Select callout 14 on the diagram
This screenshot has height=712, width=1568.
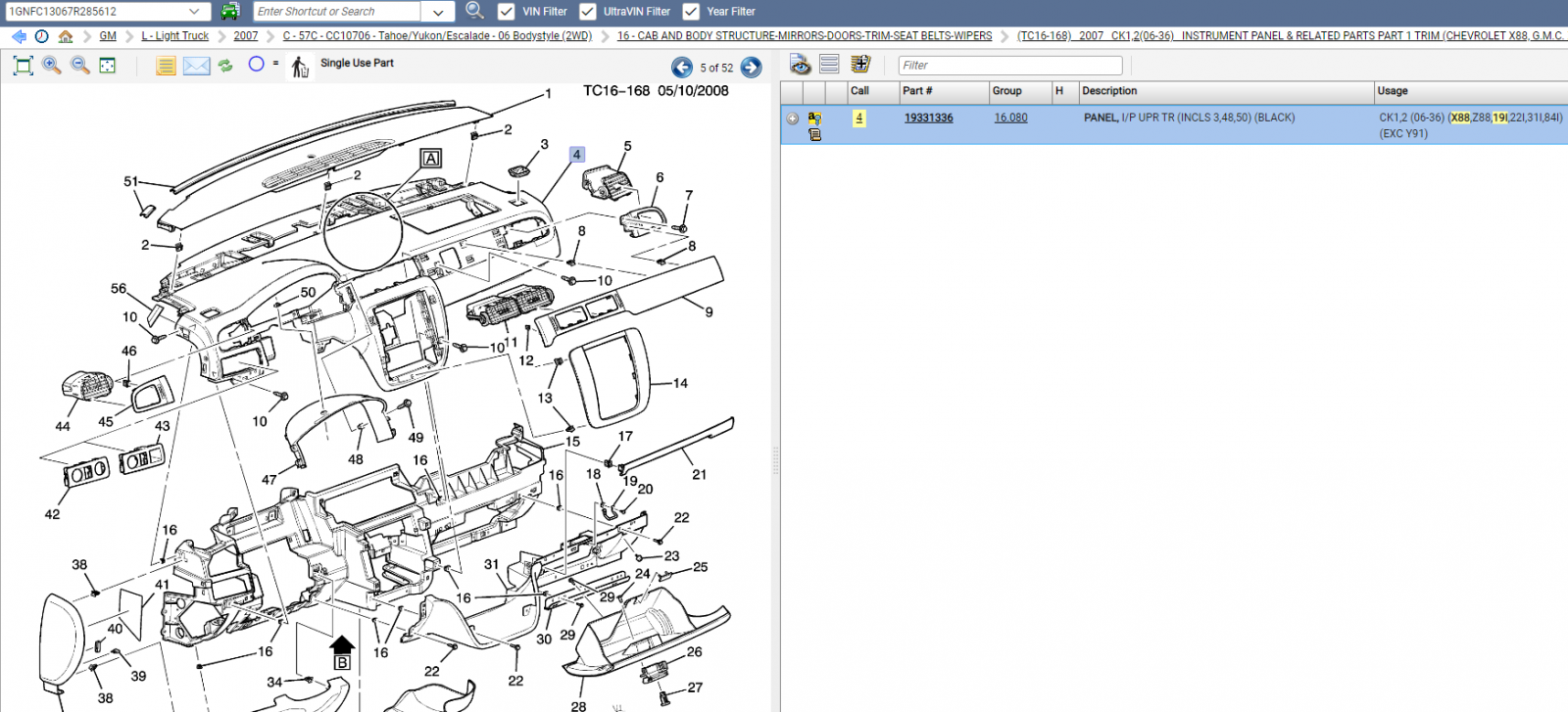point(680,384)
